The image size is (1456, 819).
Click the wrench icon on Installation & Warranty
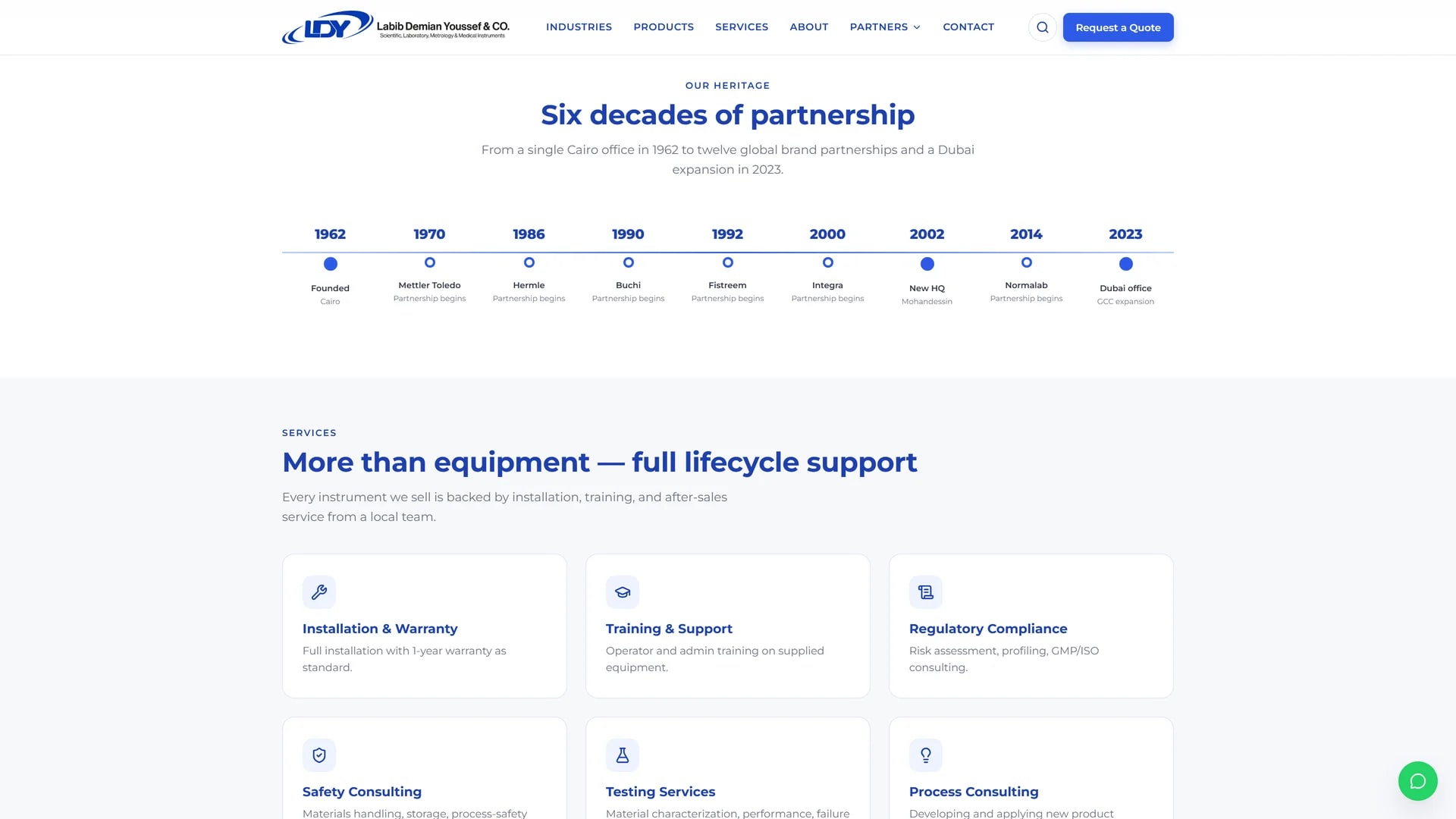click(x=319, y=592)
